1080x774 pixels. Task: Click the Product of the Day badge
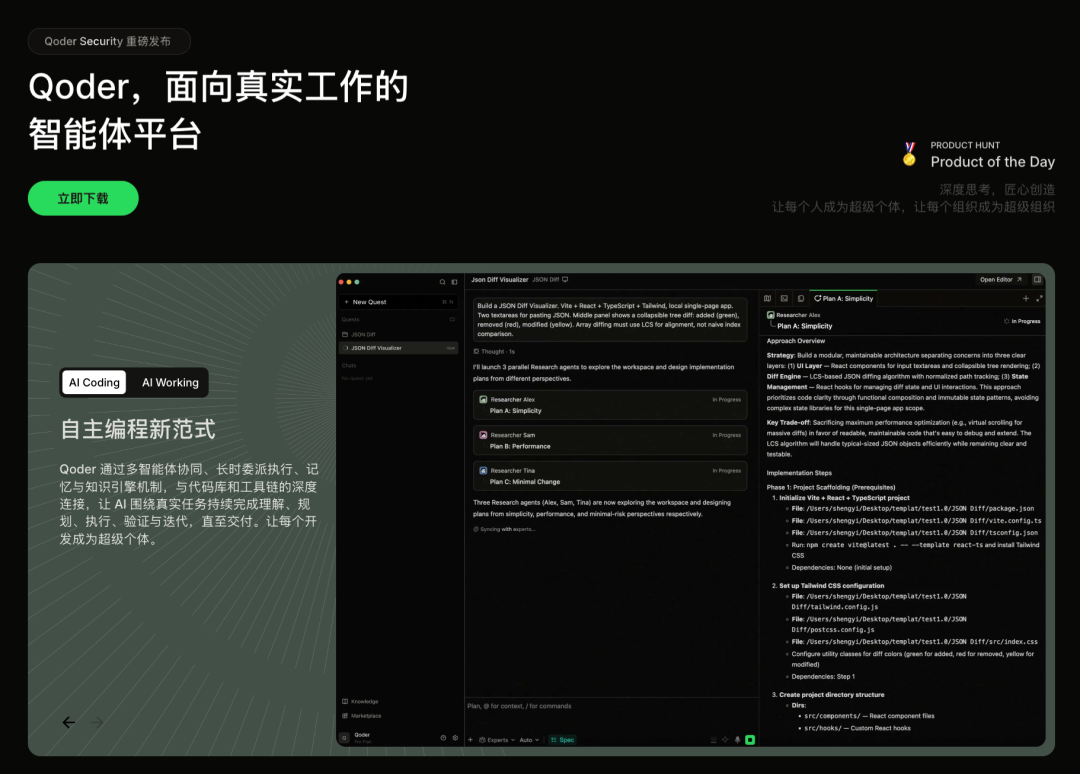(x=979, y=155)
